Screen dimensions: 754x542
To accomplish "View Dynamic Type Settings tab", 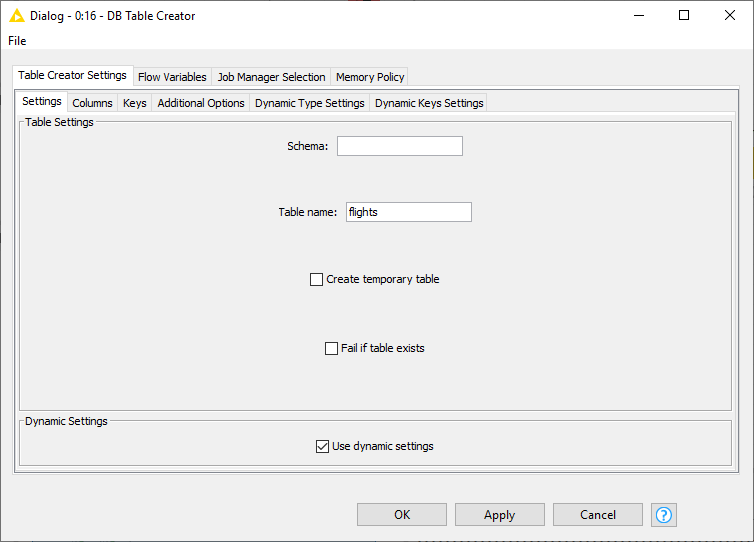I will 310,103.
